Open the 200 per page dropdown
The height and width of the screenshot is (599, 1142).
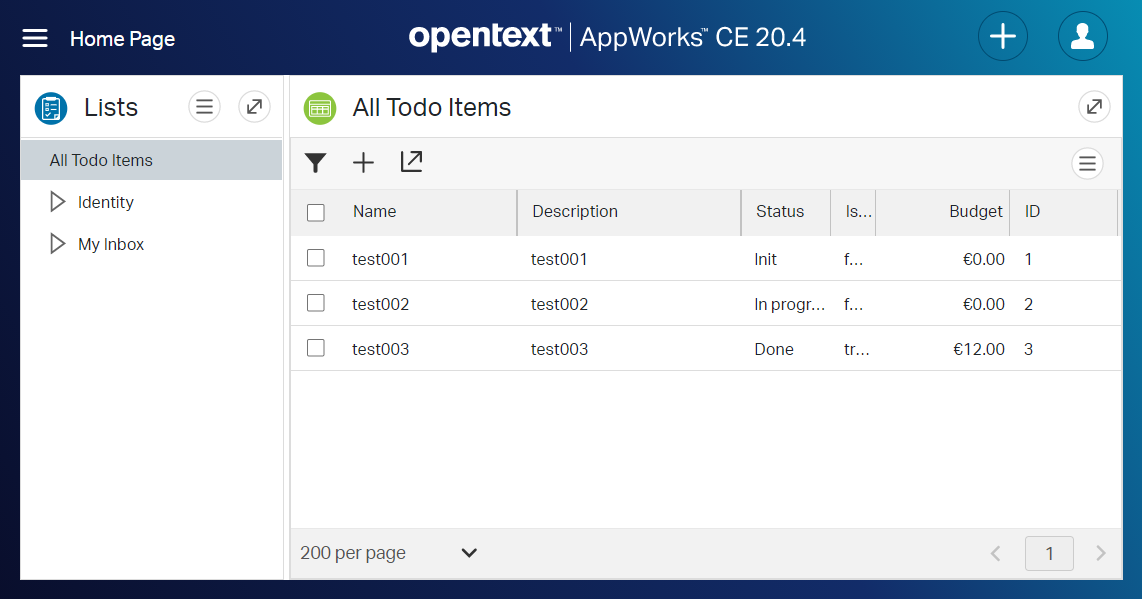389,553
